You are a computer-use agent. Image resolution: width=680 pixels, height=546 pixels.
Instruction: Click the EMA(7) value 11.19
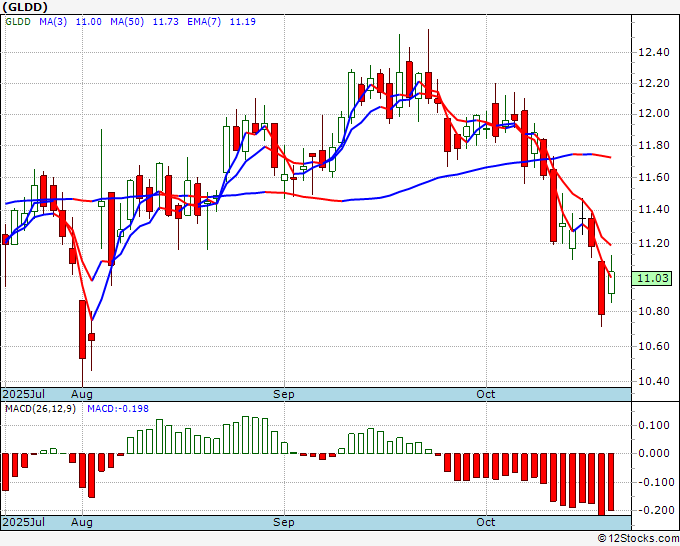(x=242, y=22)
